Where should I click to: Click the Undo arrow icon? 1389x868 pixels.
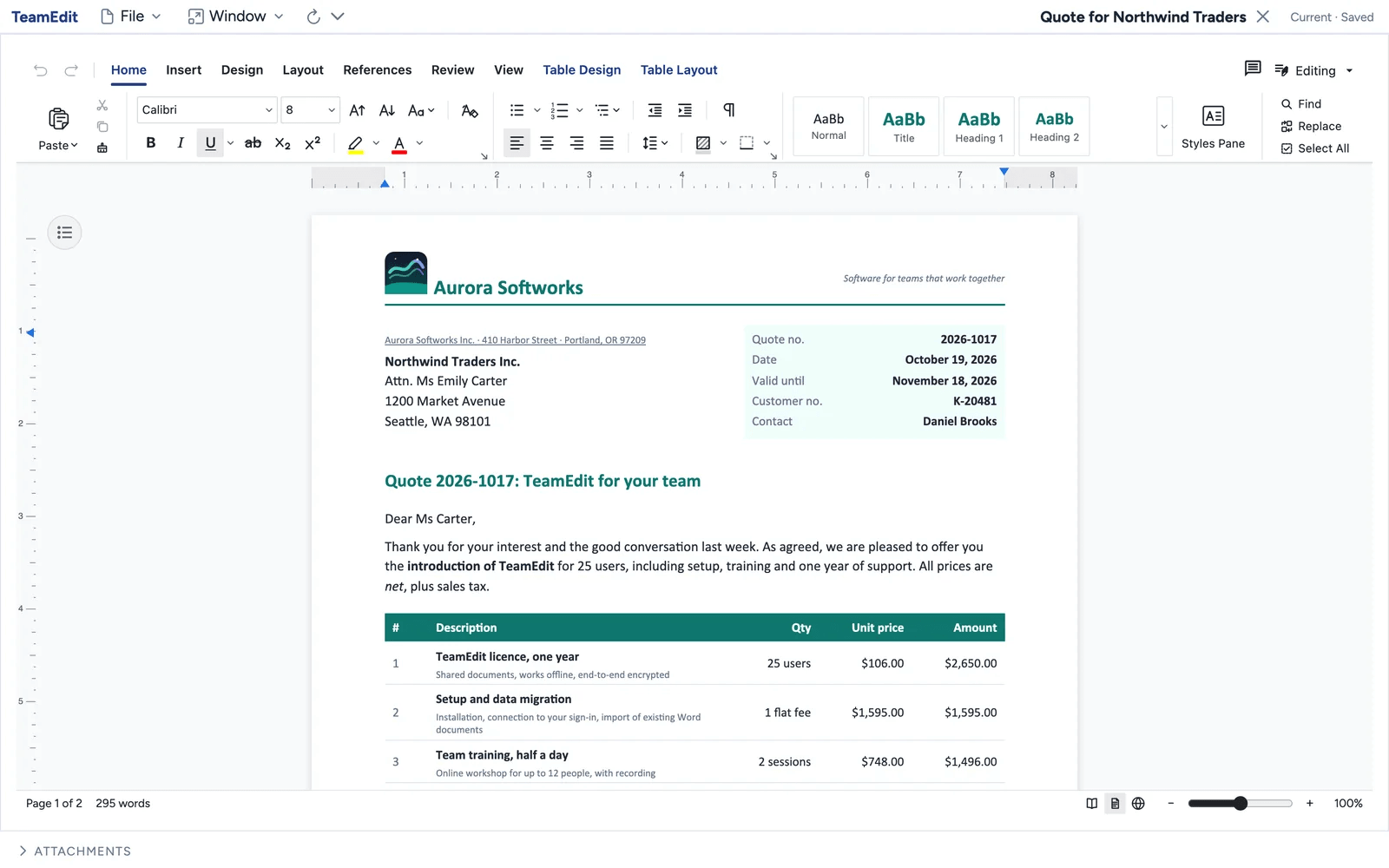41,70
